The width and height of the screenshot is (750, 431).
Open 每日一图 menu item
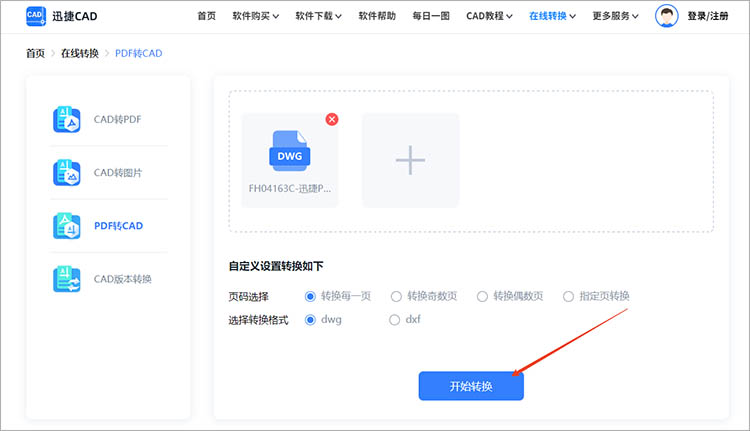[x=431, y=16]
